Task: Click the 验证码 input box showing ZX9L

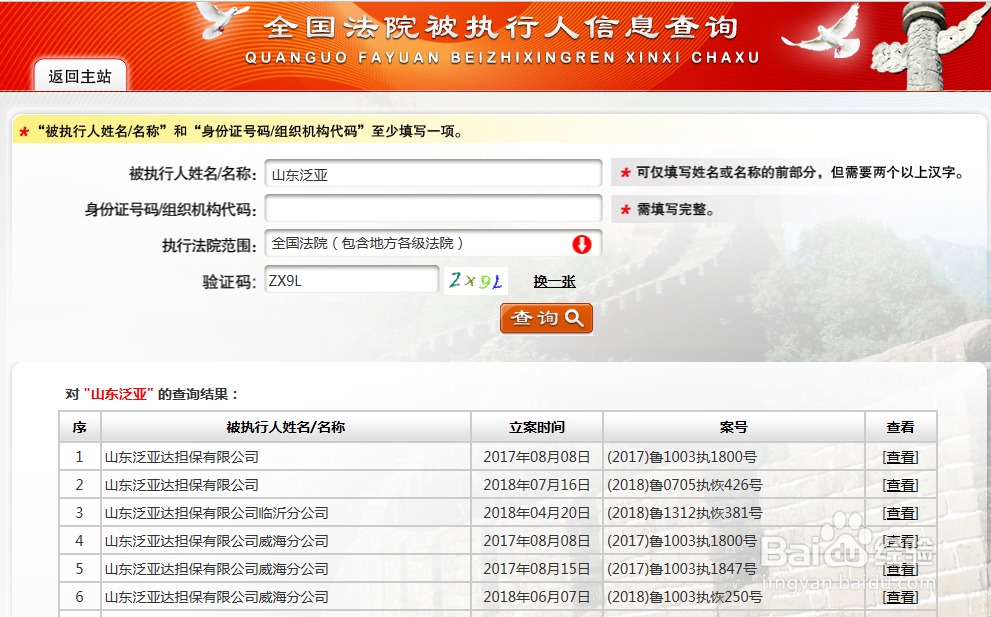Action: click(351, 280)
